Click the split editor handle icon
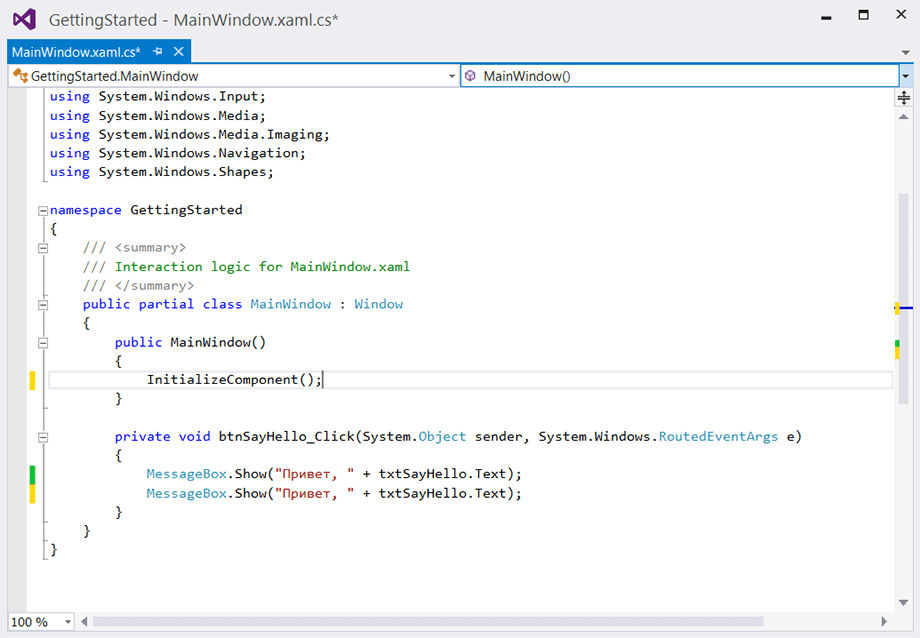The height and width of the screenshot is (638, 920). (904, 98)
